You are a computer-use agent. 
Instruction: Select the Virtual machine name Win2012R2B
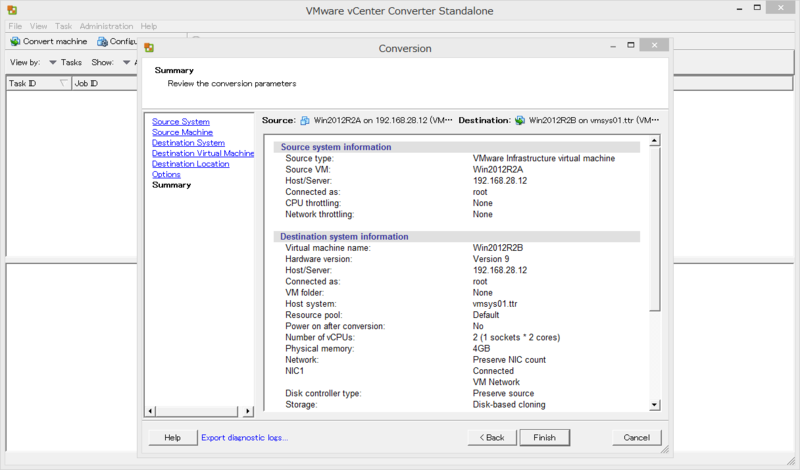point(497,248)
